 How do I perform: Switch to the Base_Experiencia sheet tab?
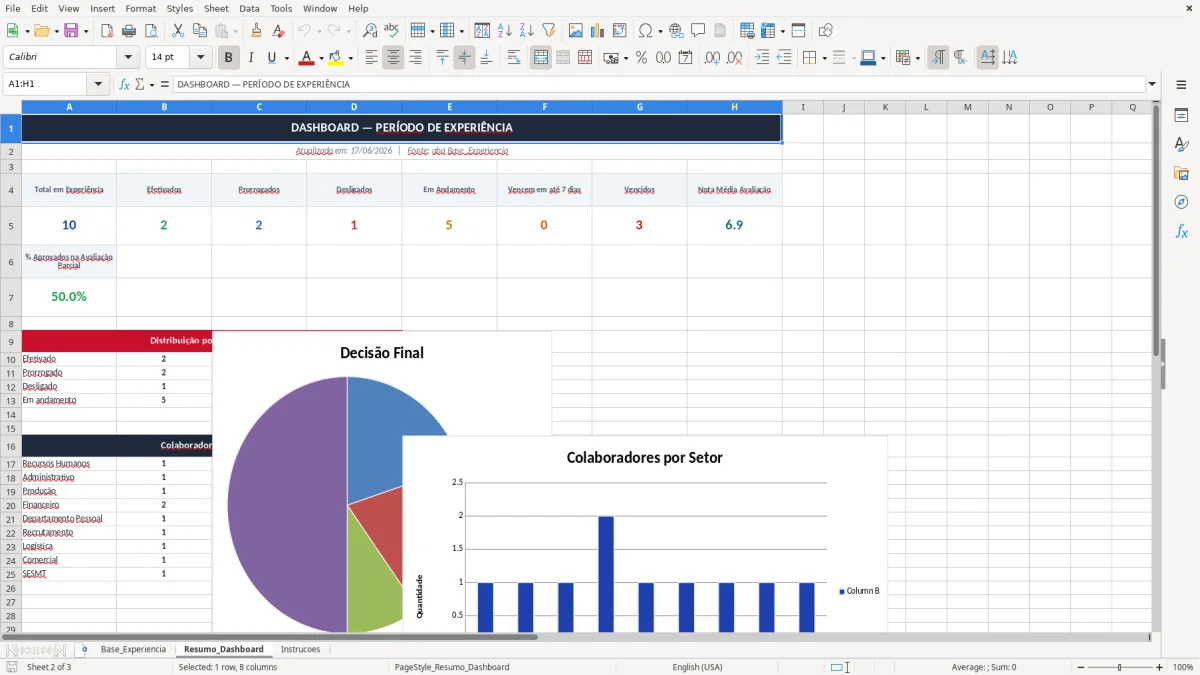pyautogui.click(x=133, y=649)
